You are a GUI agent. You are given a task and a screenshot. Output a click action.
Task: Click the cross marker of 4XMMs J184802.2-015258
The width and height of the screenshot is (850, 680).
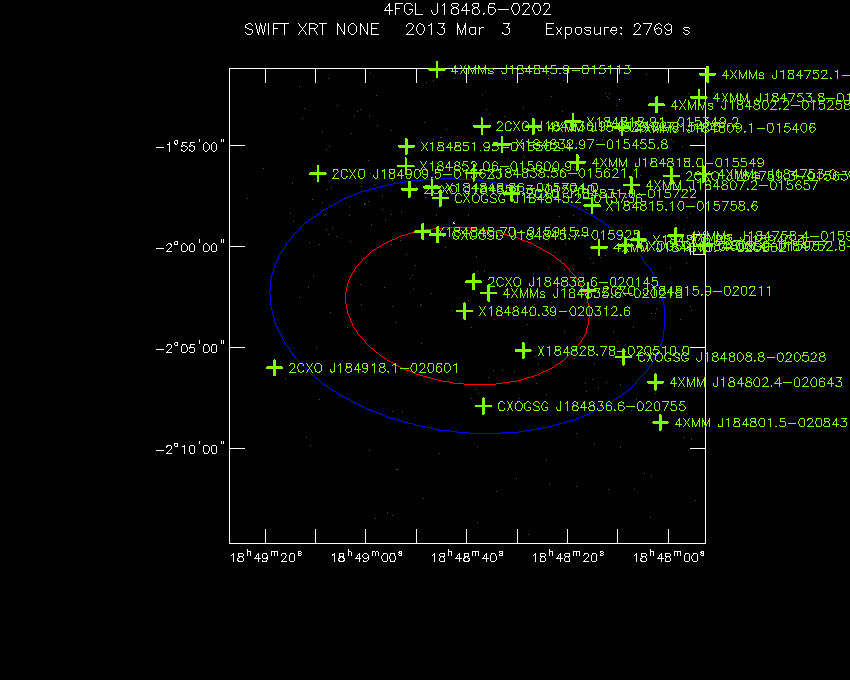click(656, 104)
